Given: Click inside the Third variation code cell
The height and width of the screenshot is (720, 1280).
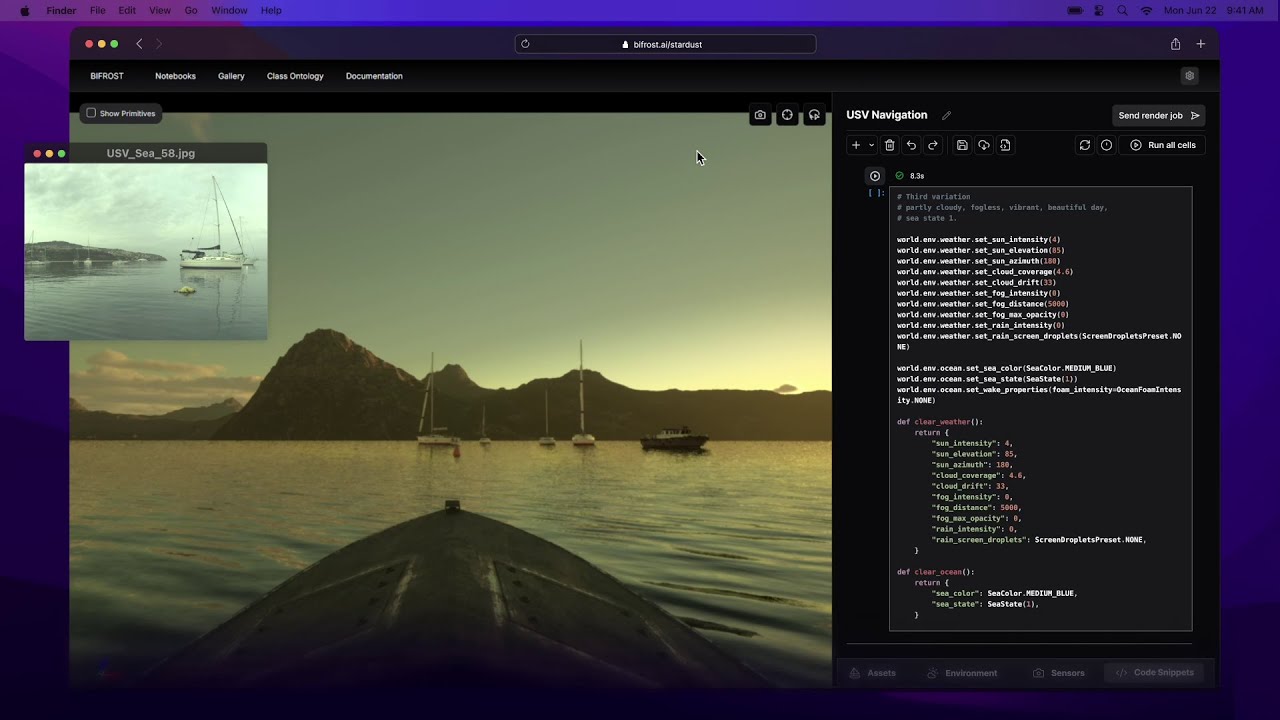Looking at the screenshot, I should click(x=1040, y=408).
